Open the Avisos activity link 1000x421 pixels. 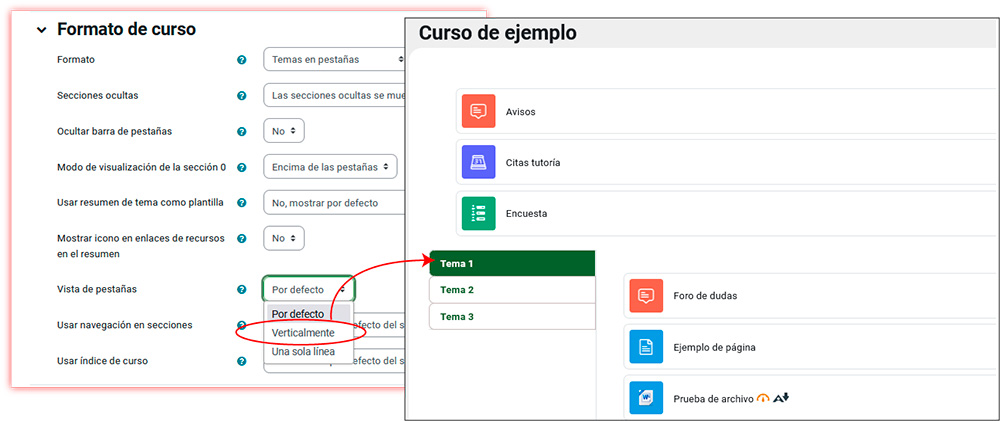pyautogui.click(x=520, y=112)
